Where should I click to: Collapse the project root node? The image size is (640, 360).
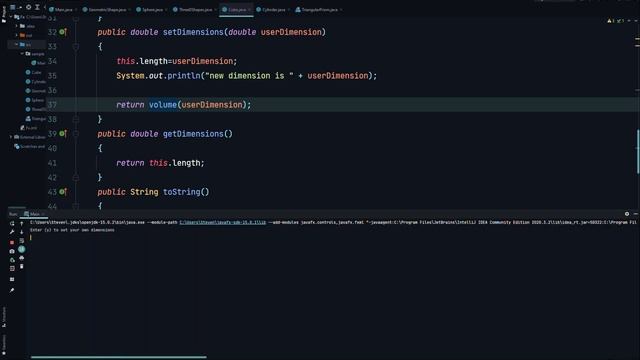[11, 17]
